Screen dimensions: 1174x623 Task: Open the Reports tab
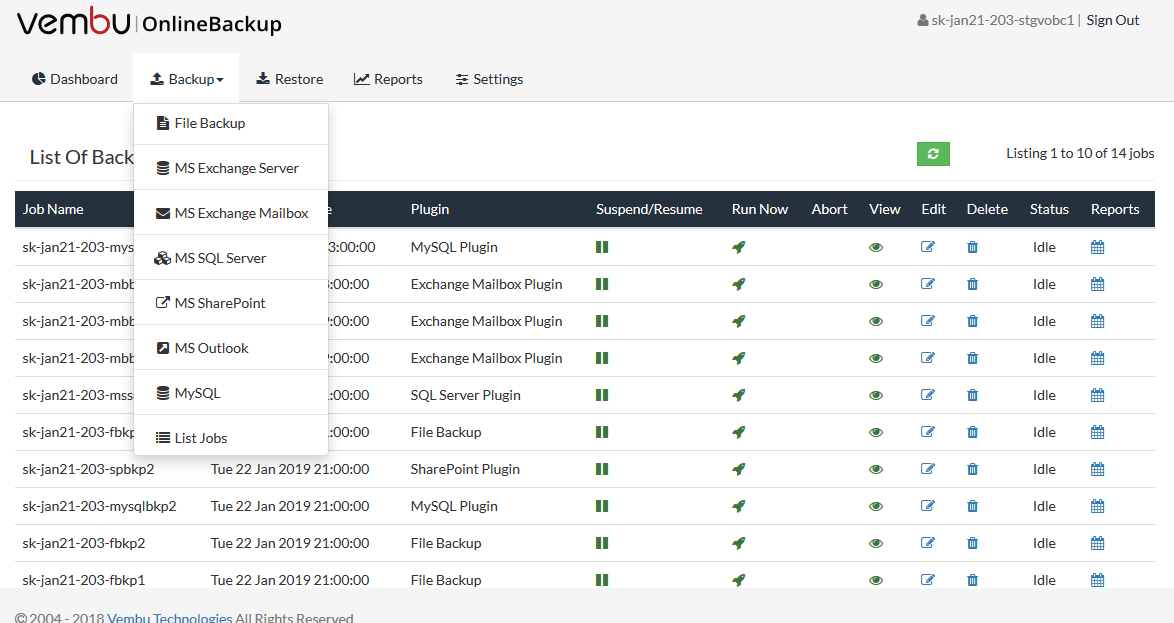(x=388, y=79)
